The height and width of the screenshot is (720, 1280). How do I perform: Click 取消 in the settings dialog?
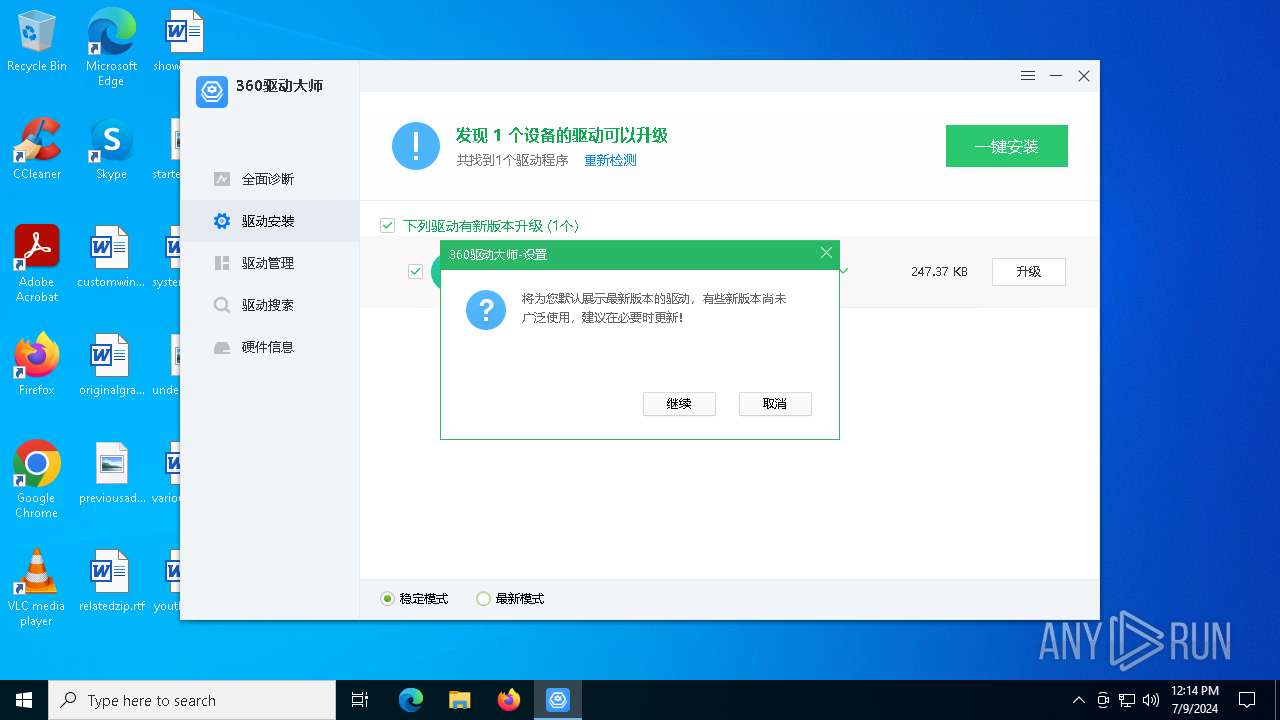click(x=775, y=404)
